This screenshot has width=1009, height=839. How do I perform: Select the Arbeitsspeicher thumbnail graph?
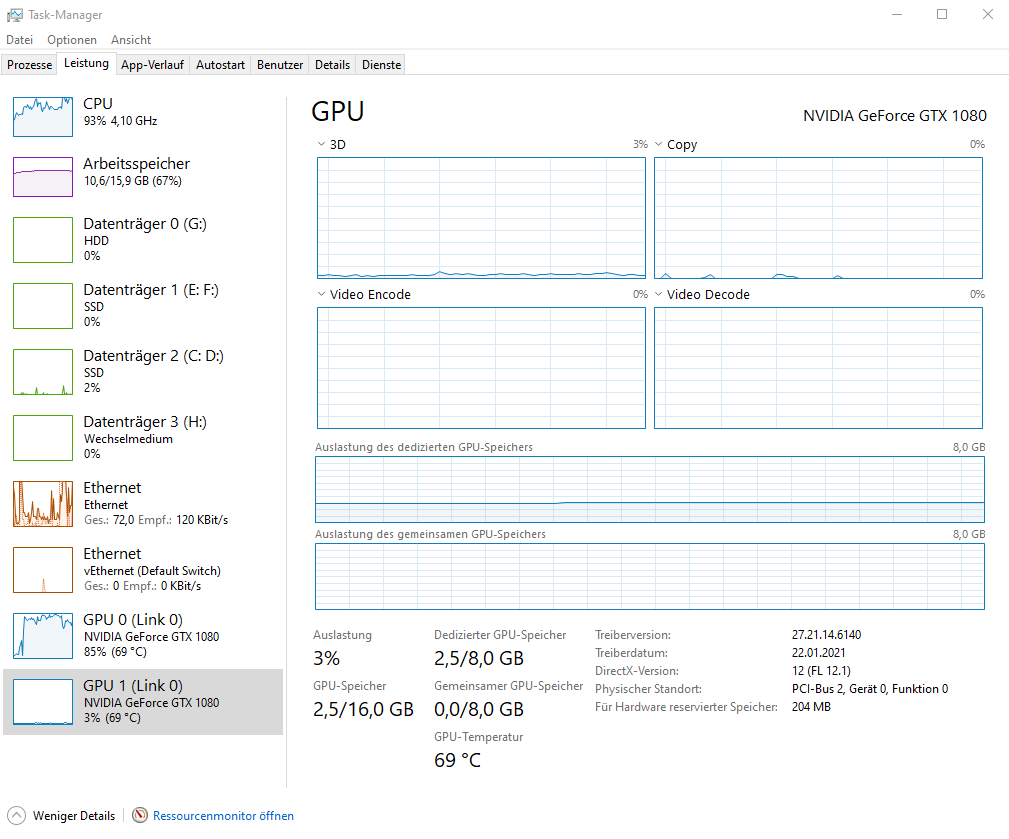pyautogui.click(x=42, y=177)
